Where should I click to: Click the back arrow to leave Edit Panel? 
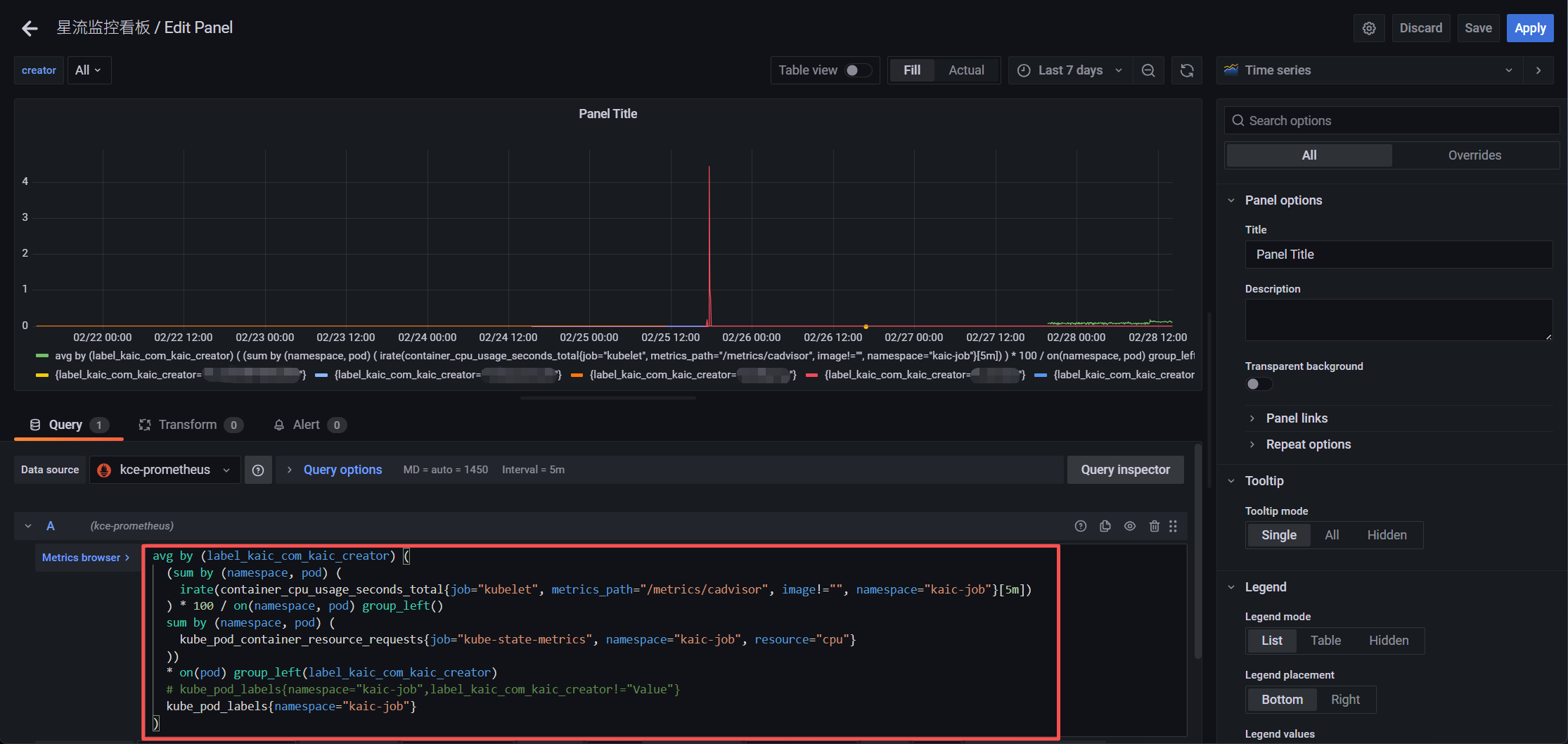[30, 28]
